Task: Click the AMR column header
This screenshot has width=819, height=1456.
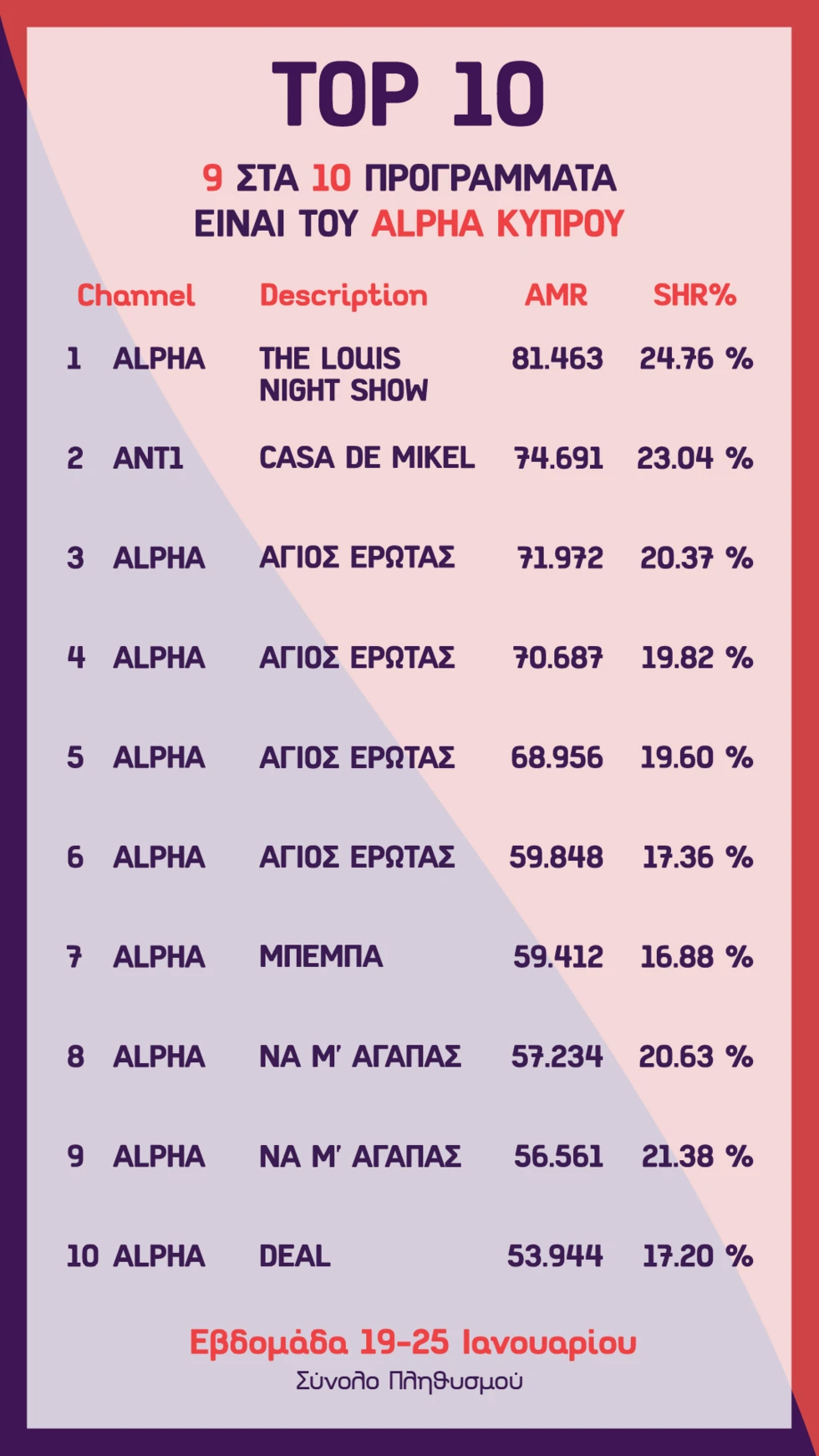Action: pyautogui.click(x=556, y=295)
